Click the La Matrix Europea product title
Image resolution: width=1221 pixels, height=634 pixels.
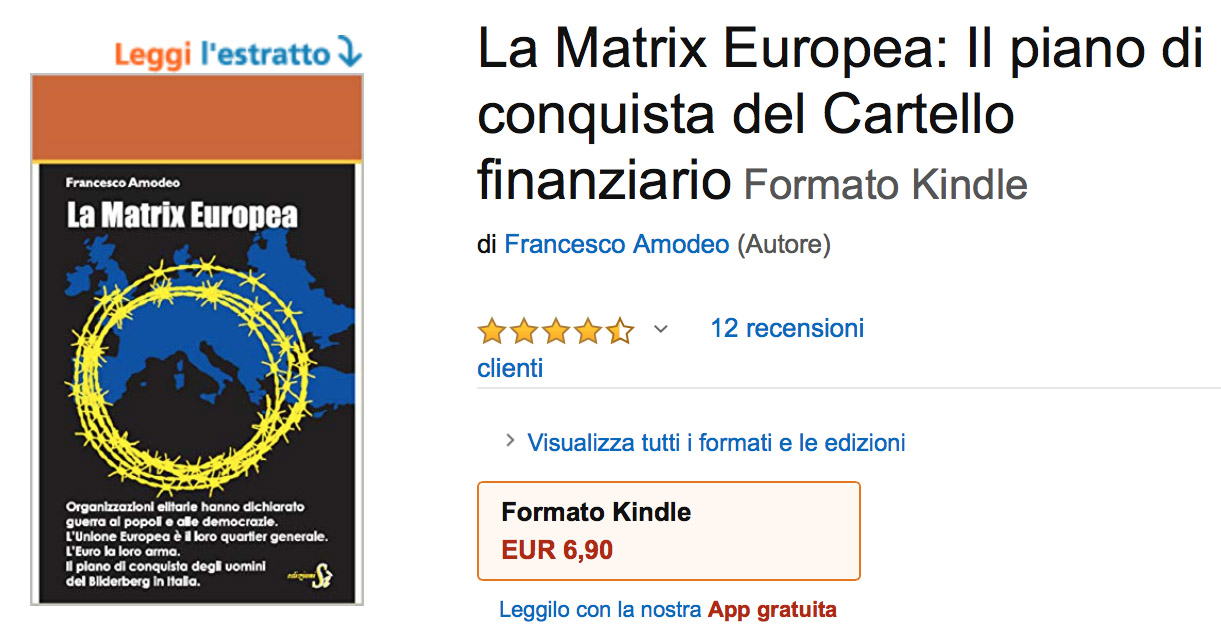coord(841,114)
